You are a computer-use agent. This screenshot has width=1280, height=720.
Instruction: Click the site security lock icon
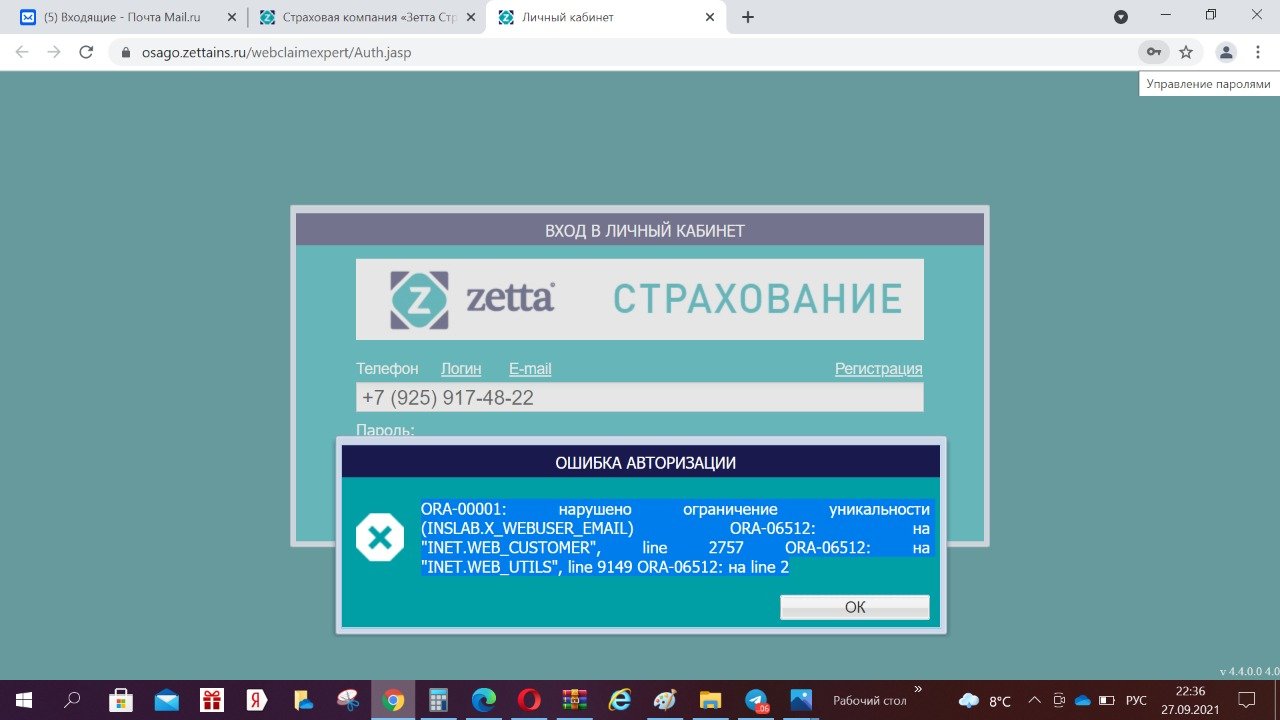coord(126,52)
